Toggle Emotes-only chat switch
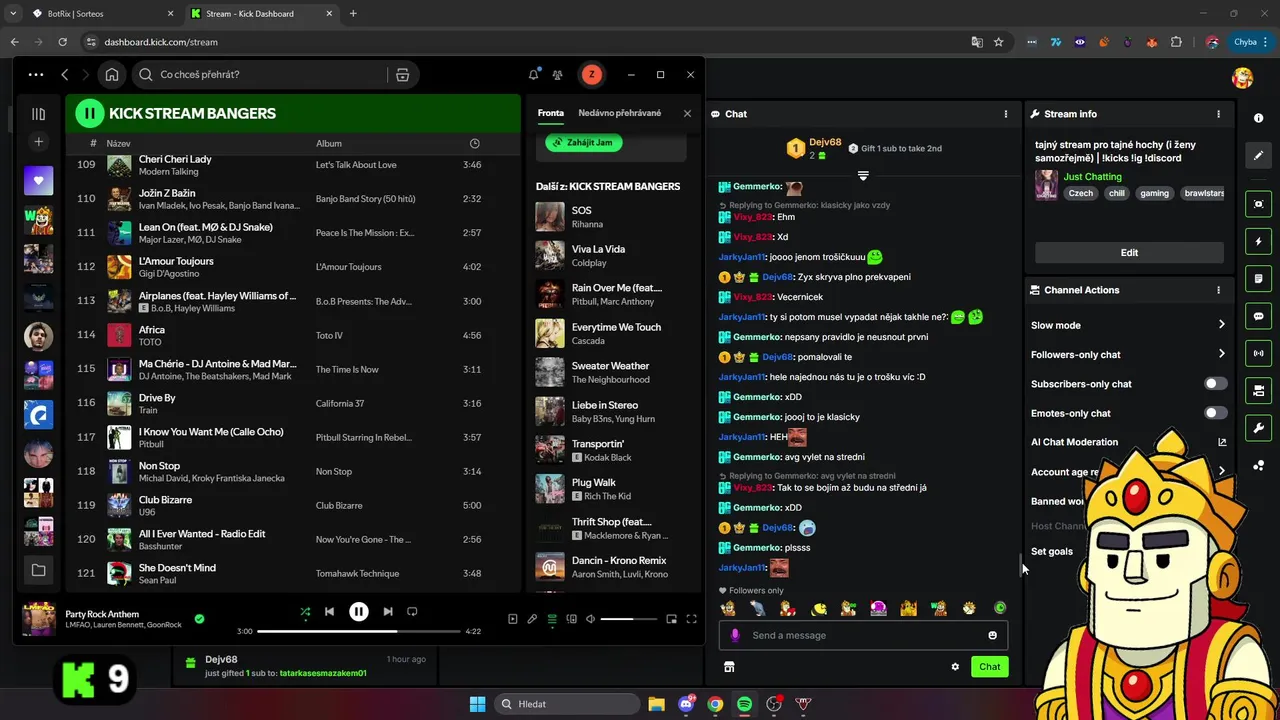 point(1215,413)
